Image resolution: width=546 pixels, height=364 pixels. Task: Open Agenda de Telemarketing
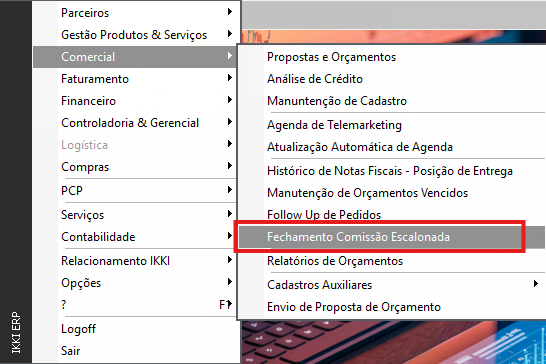click(x=391, y=125)
